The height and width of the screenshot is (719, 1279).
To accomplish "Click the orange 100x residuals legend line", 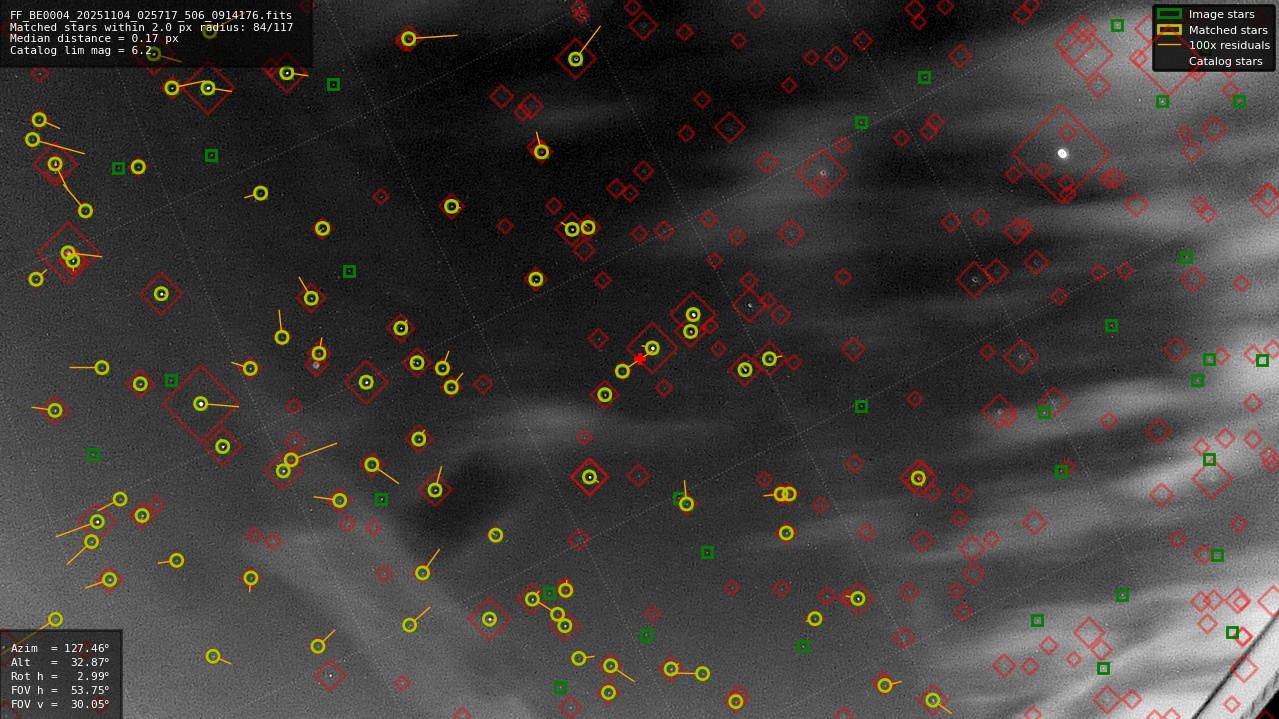I will (1169, 45).
